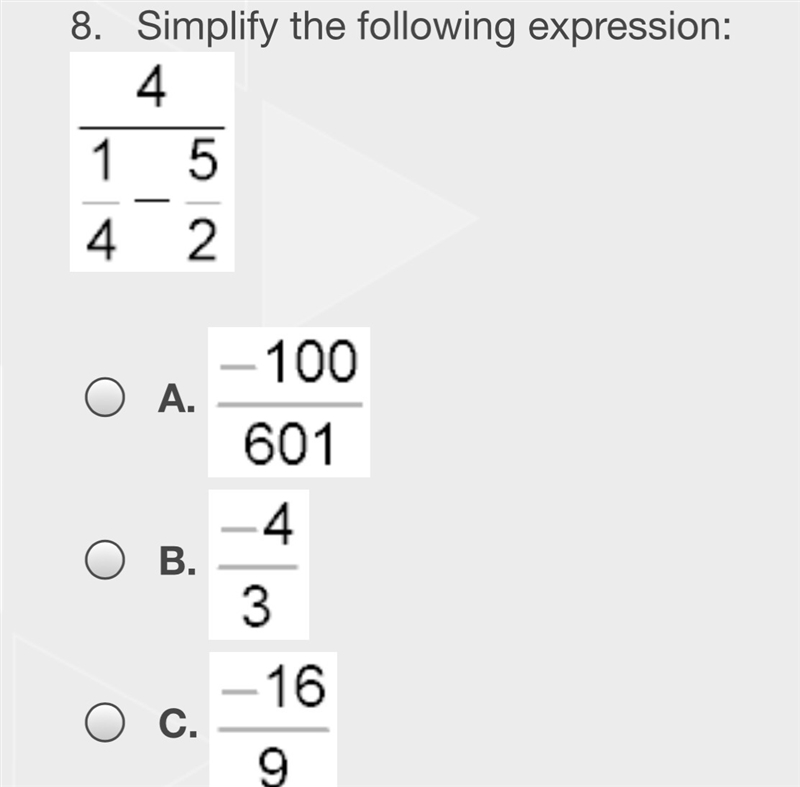Click the 'B.' option label
Viewport: 800px width, 787px height.
(177, 561)
